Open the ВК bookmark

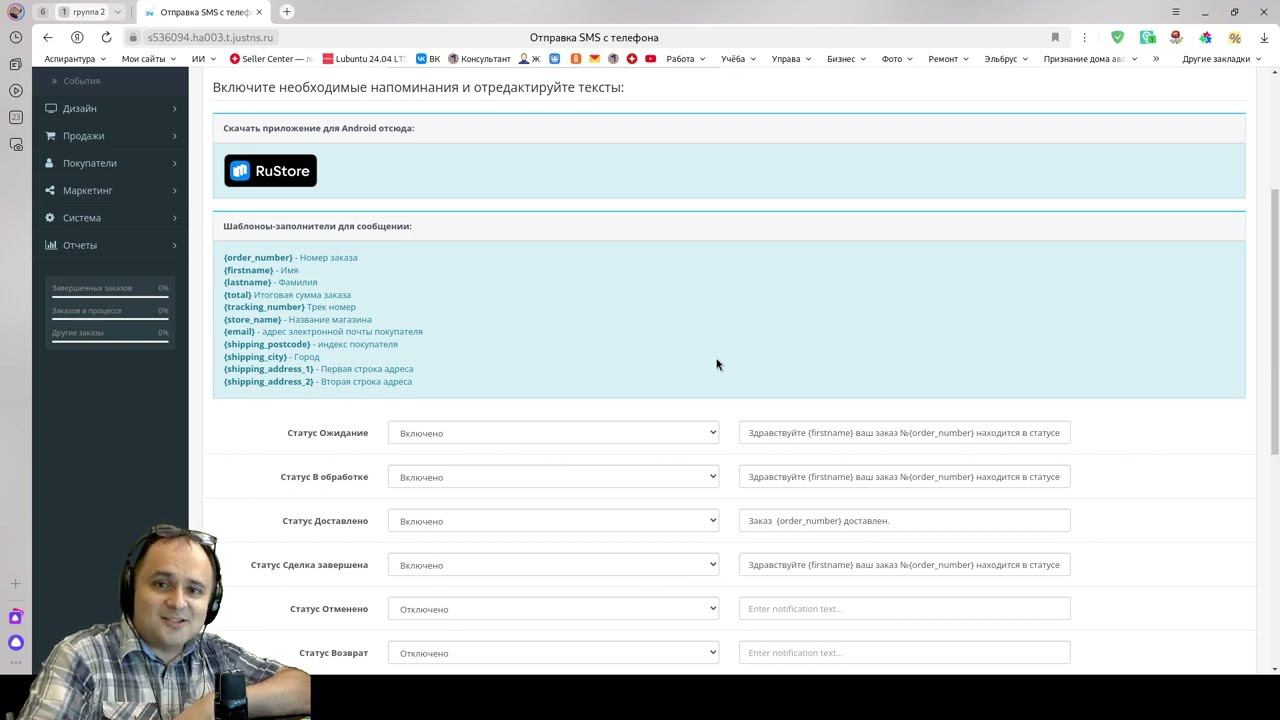click(428, 59)
